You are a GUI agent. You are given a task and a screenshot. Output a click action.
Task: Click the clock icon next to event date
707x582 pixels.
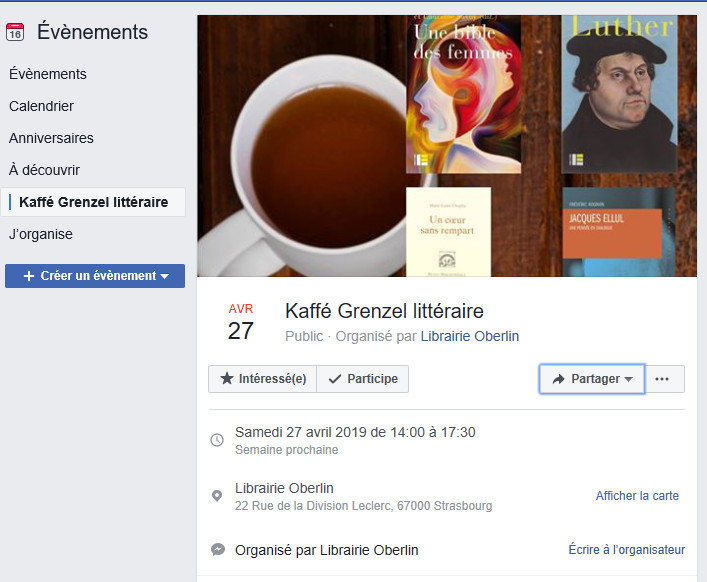point(217,440)
